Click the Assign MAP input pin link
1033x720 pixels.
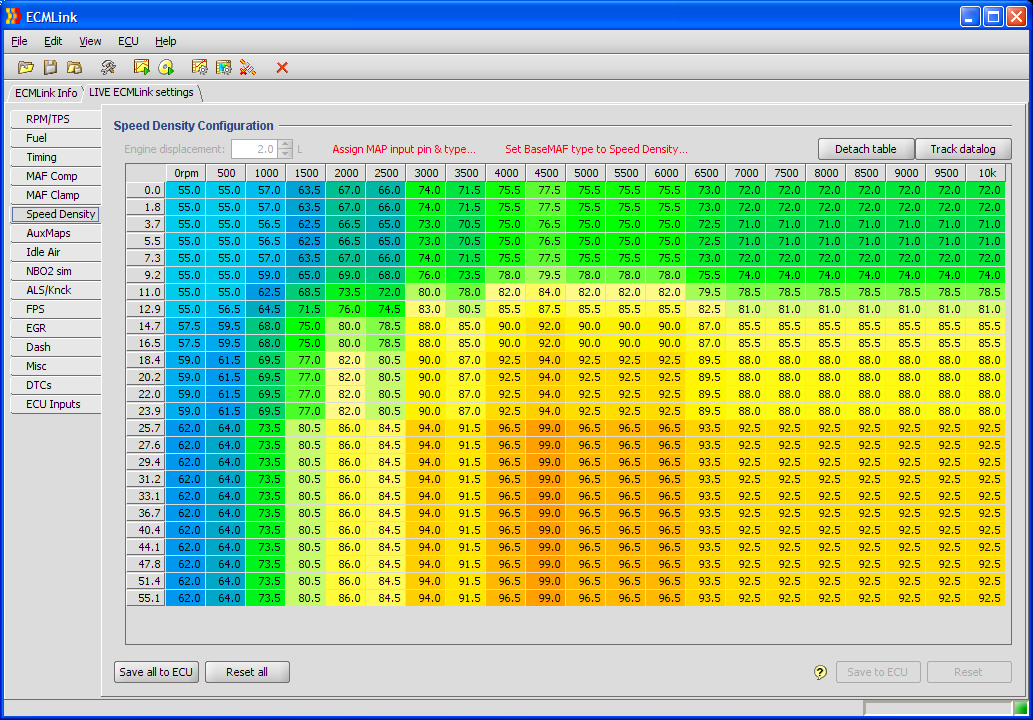[x=404, y=149]
